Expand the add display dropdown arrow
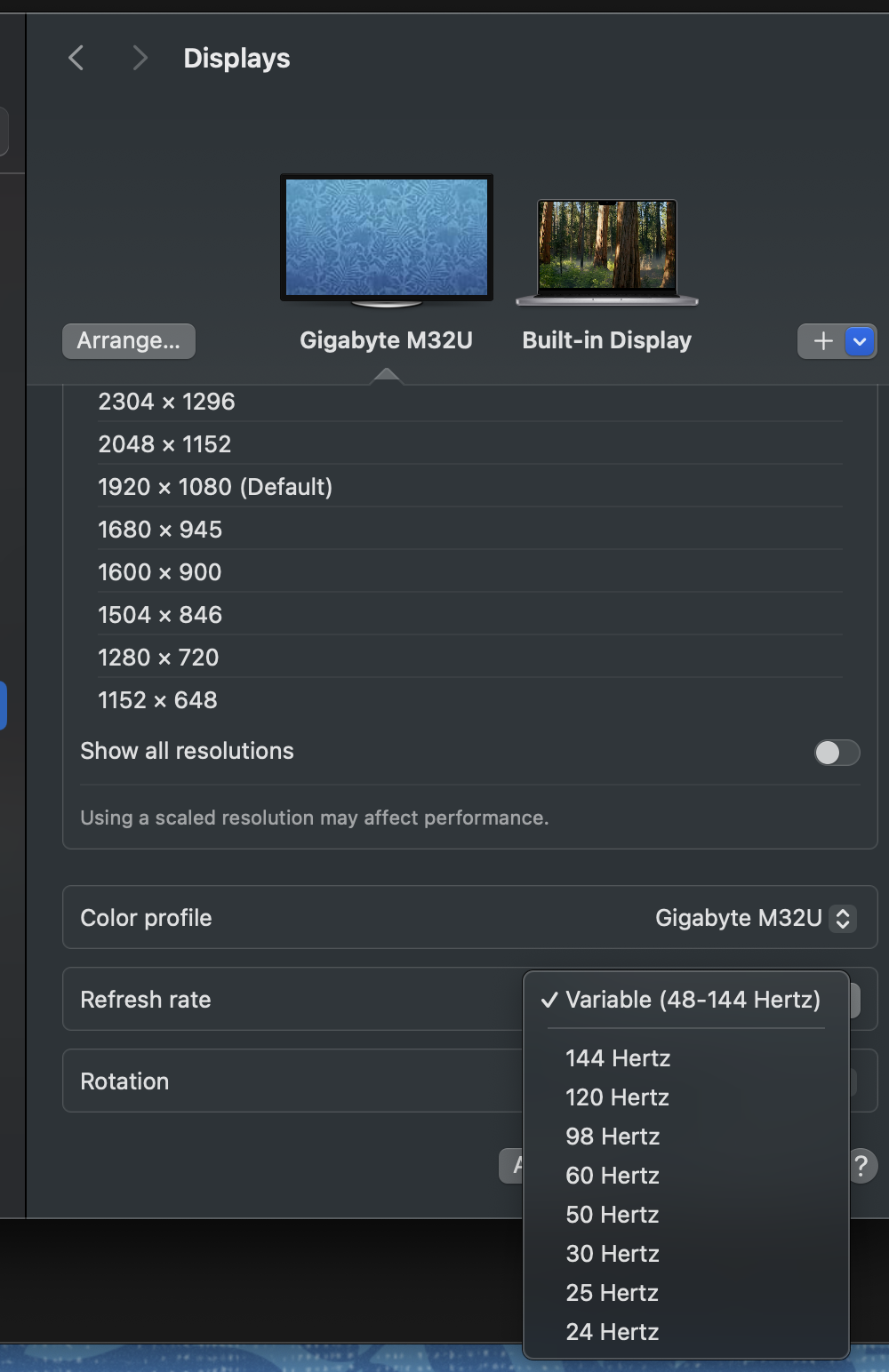Image resolution: width=889 pixels, height=1372 pixels. [860, 341]
